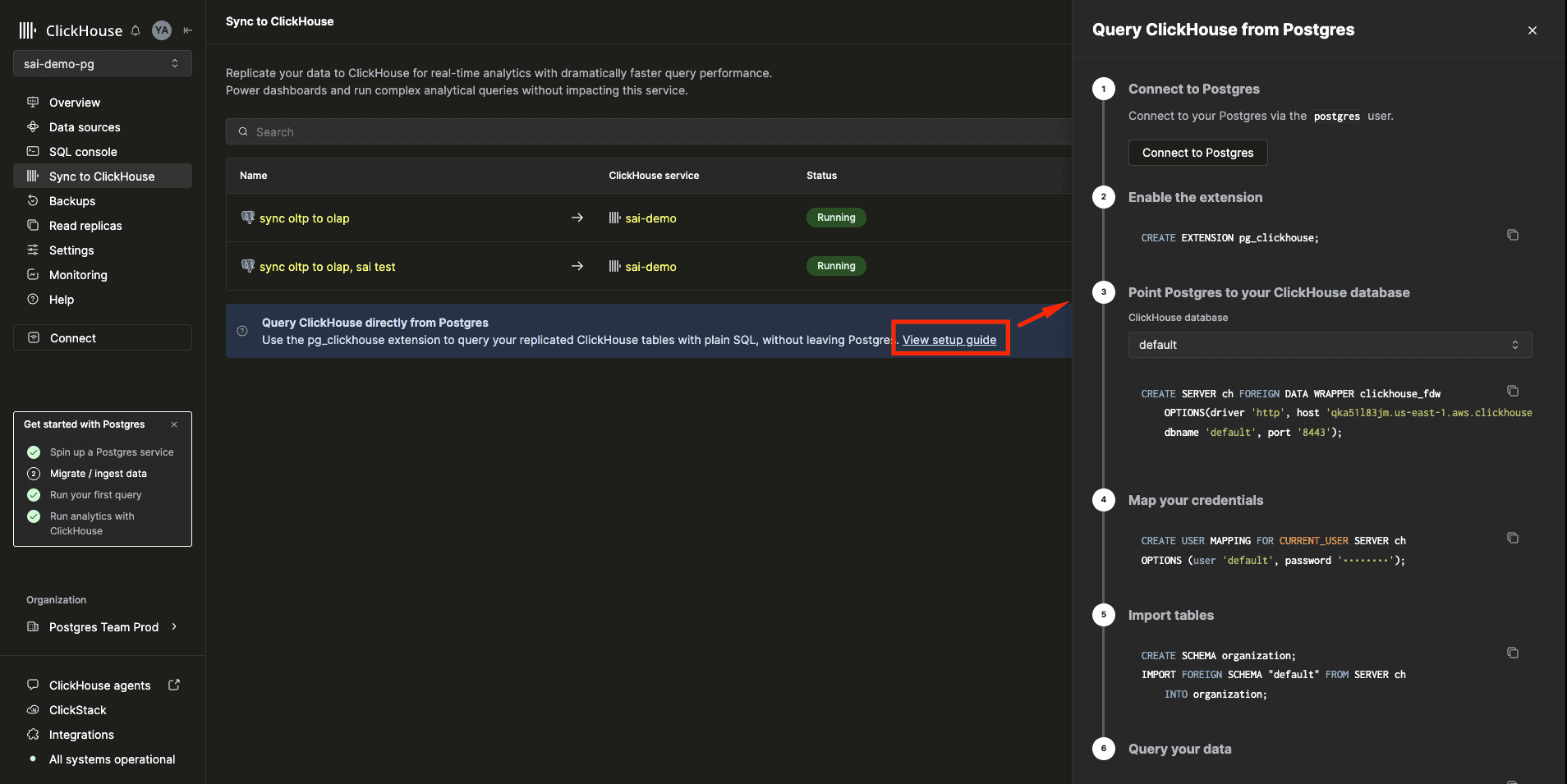Screen dimensions: 1567x784
Task: Click the Postgres elephant icon of 'sai test' row
Action: 248,266
